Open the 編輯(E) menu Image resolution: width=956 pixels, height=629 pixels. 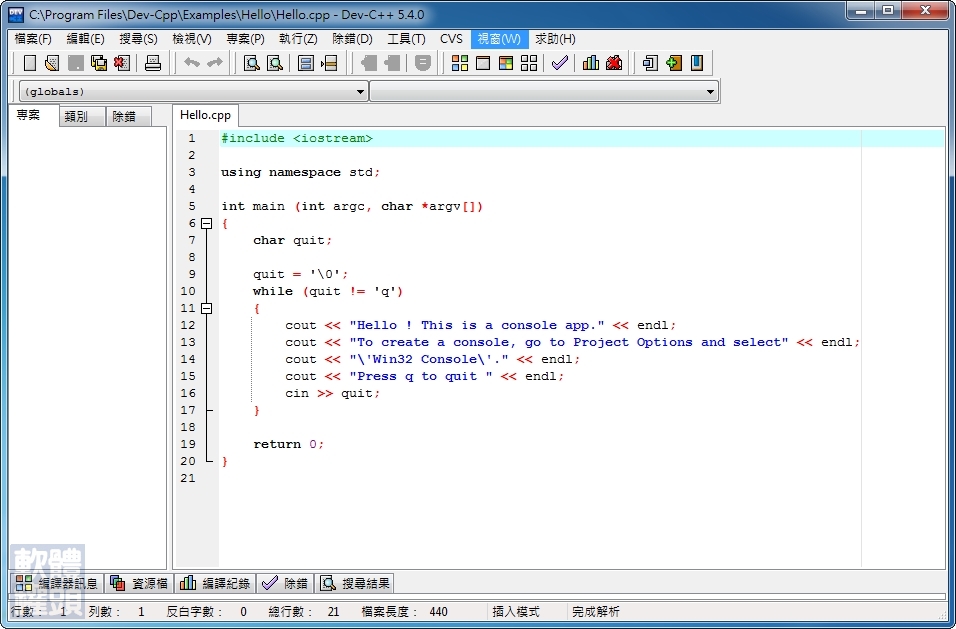(85, 39)
